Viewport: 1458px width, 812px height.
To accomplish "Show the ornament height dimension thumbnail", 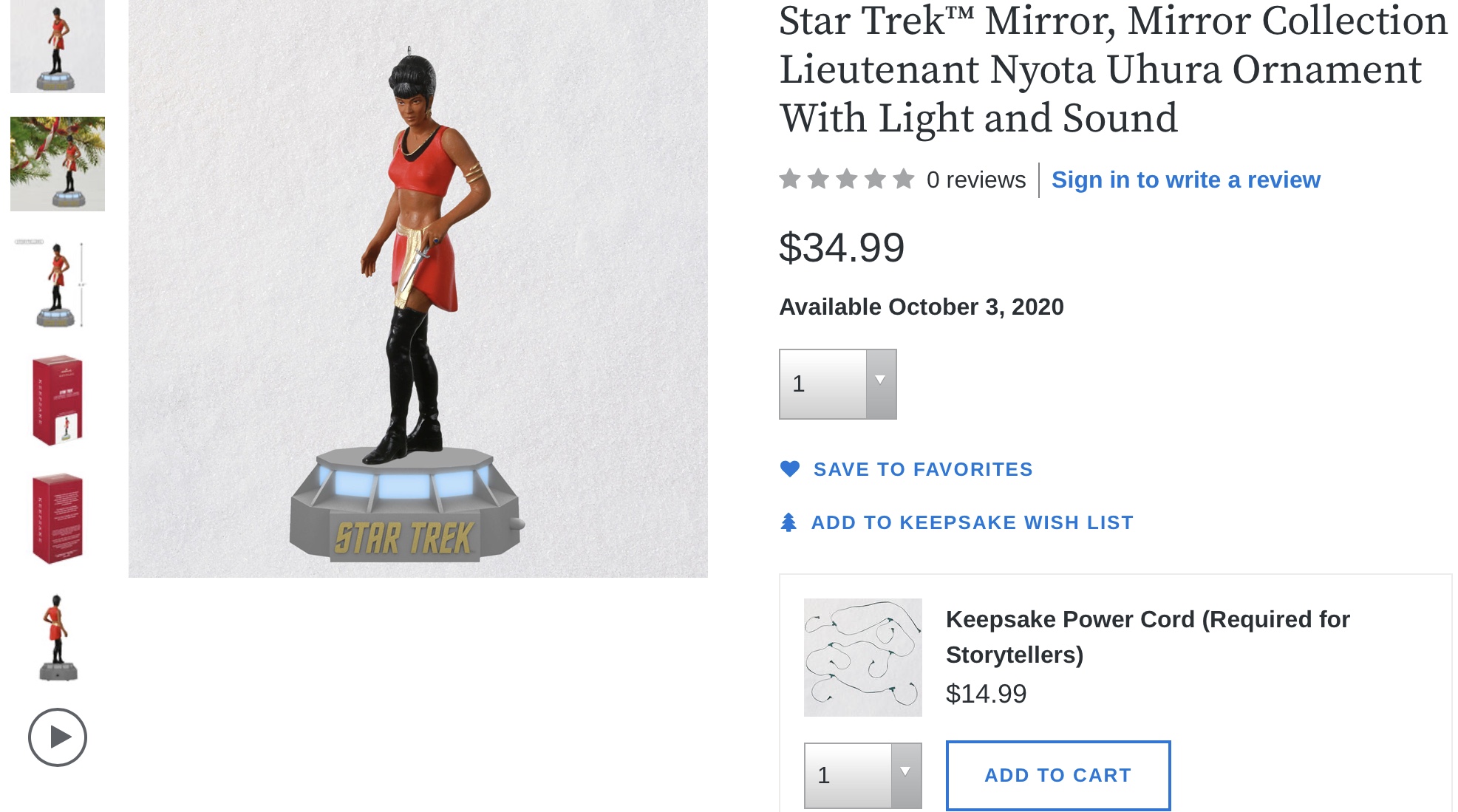I will [58, 284].
